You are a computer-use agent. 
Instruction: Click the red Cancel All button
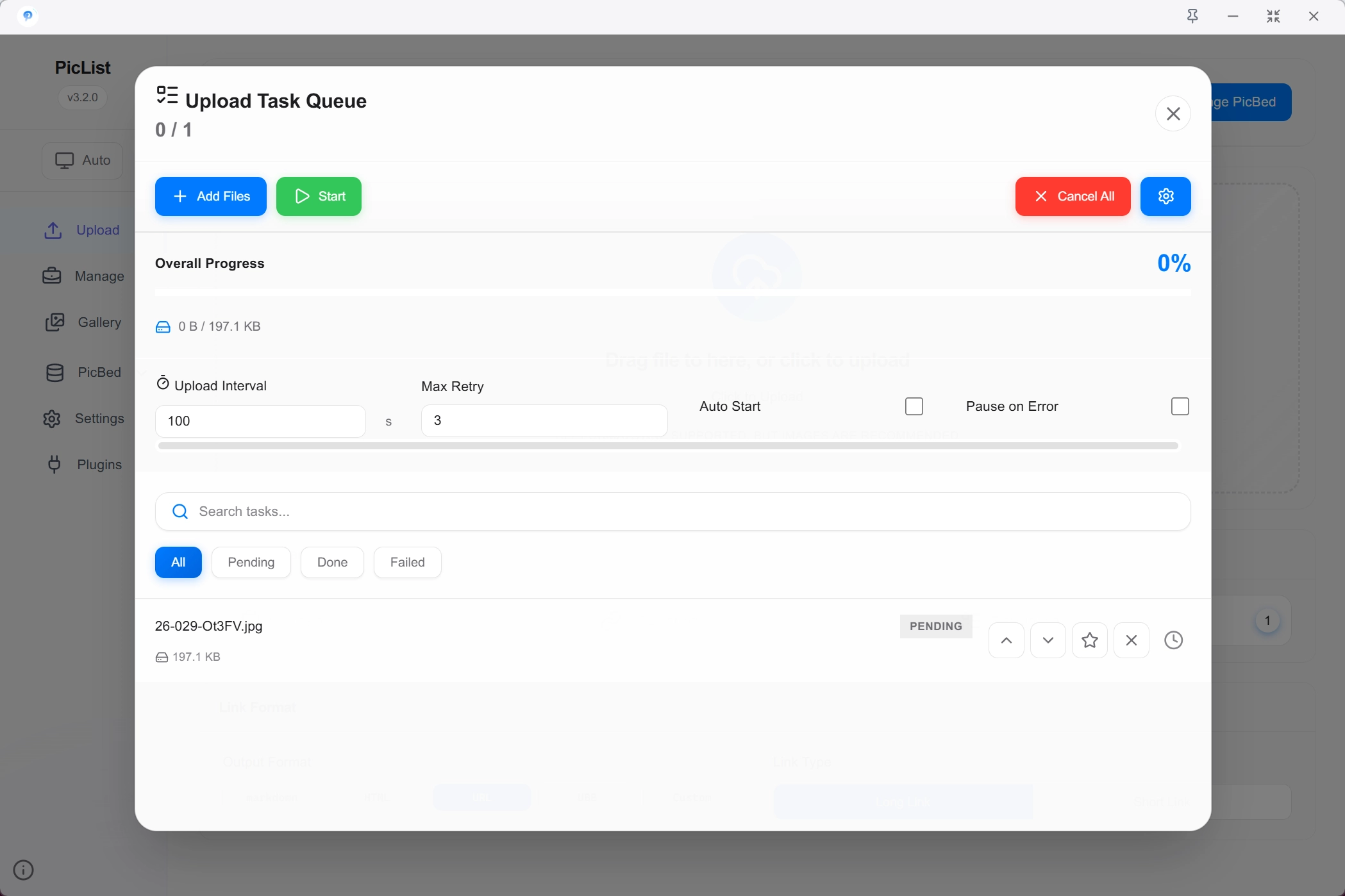click(x=1072, y=196)
